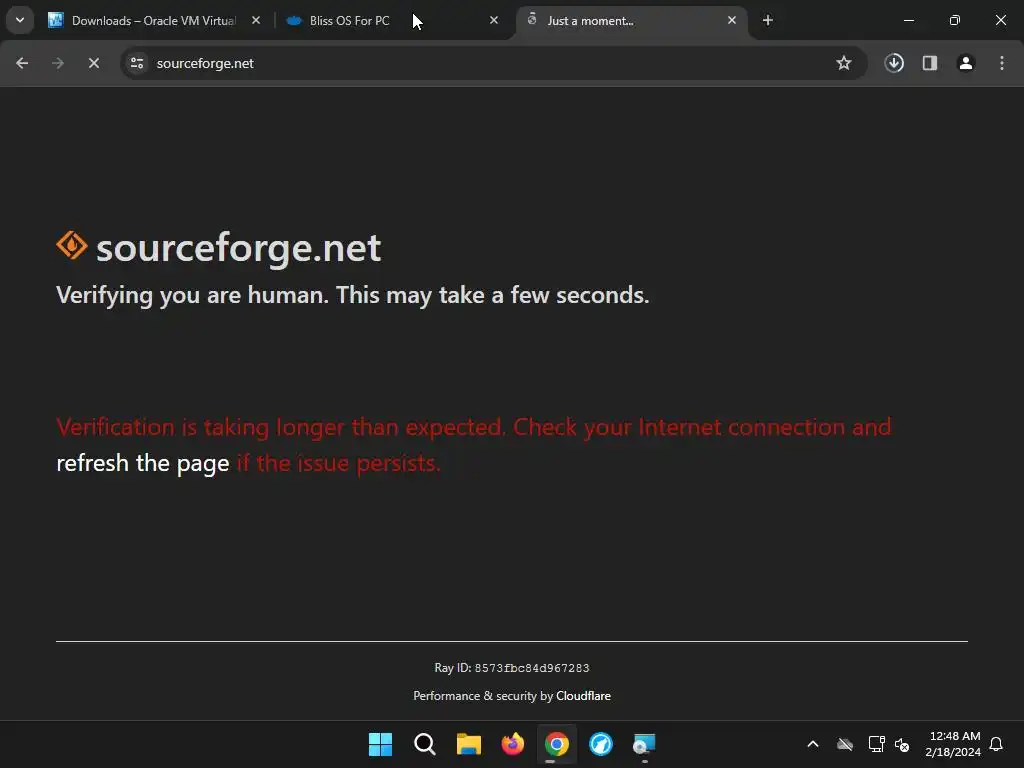Image resolution: width=1024 pixels, height=768 pixels.
Task: Open the blue compass app in taskbar
Action: pyautogui.click(x=601, y=744)
